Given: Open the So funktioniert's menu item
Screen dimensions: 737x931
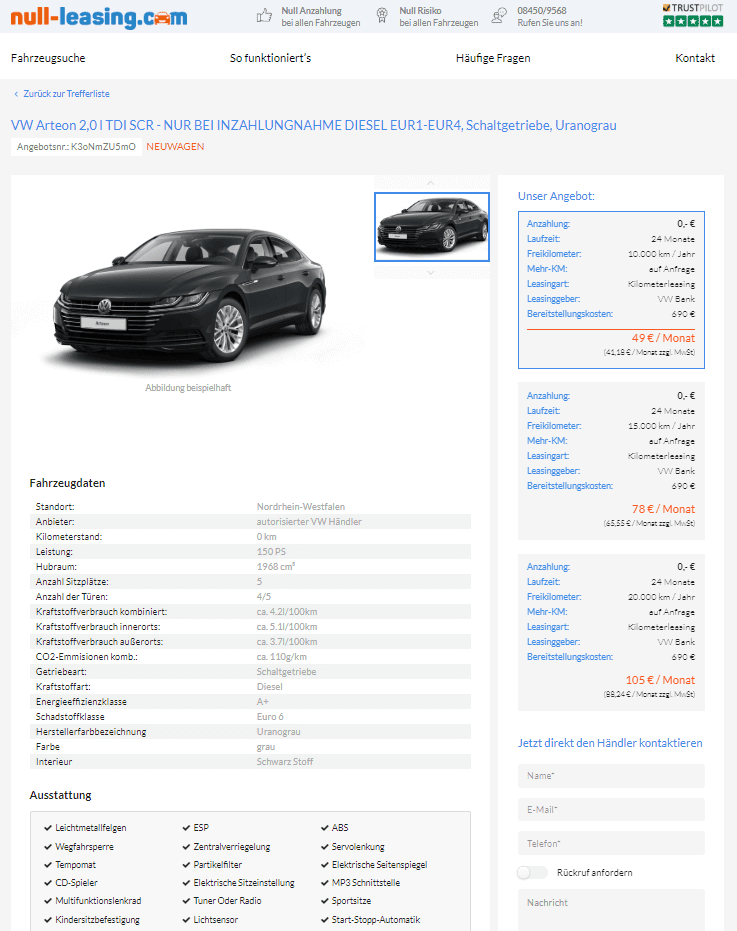Looking at the screenshot, I should point(270,58).
